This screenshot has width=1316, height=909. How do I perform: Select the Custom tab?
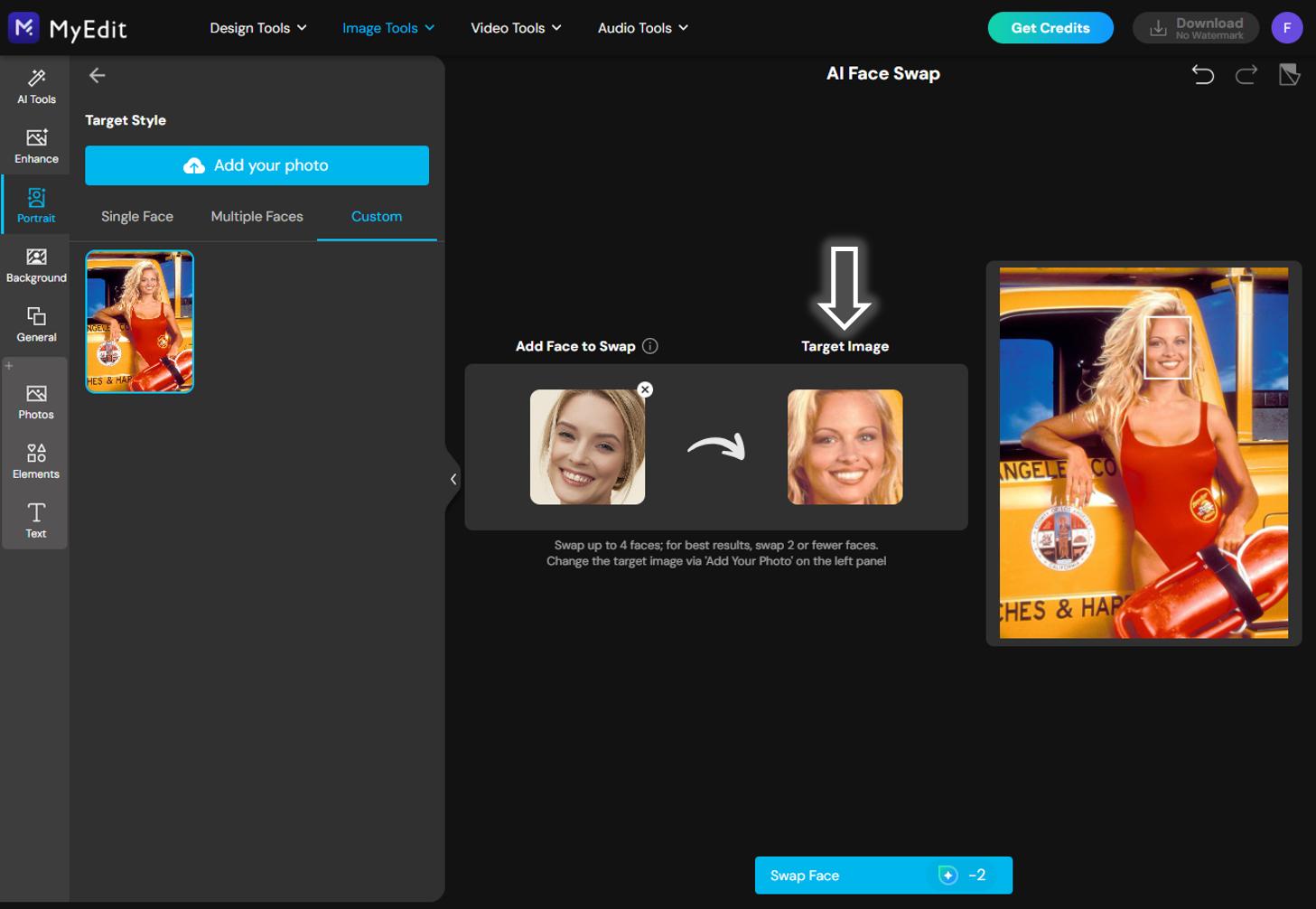click(377, 217)
